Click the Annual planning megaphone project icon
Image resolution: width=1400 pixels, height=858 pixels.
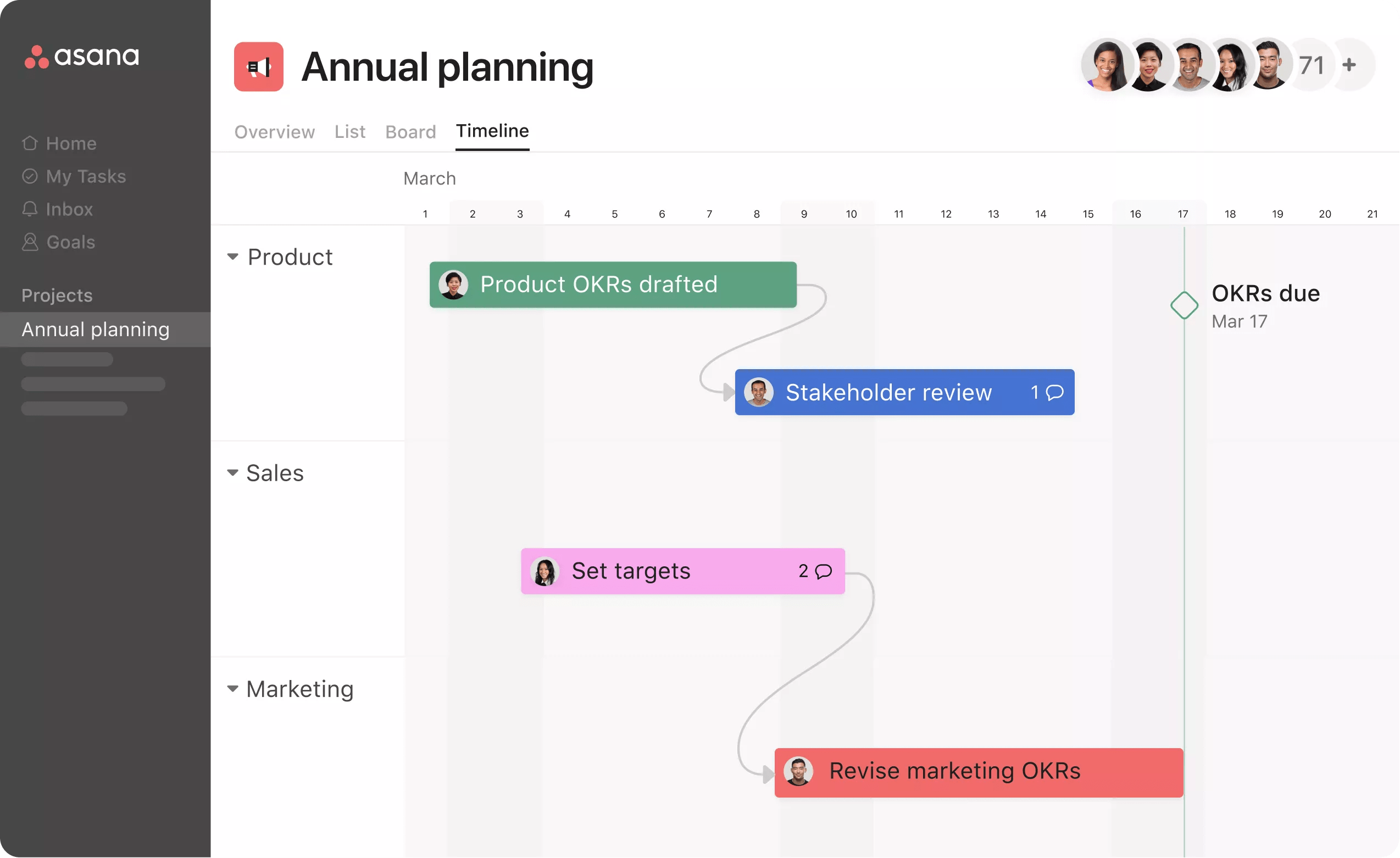(x=259, y=66)
